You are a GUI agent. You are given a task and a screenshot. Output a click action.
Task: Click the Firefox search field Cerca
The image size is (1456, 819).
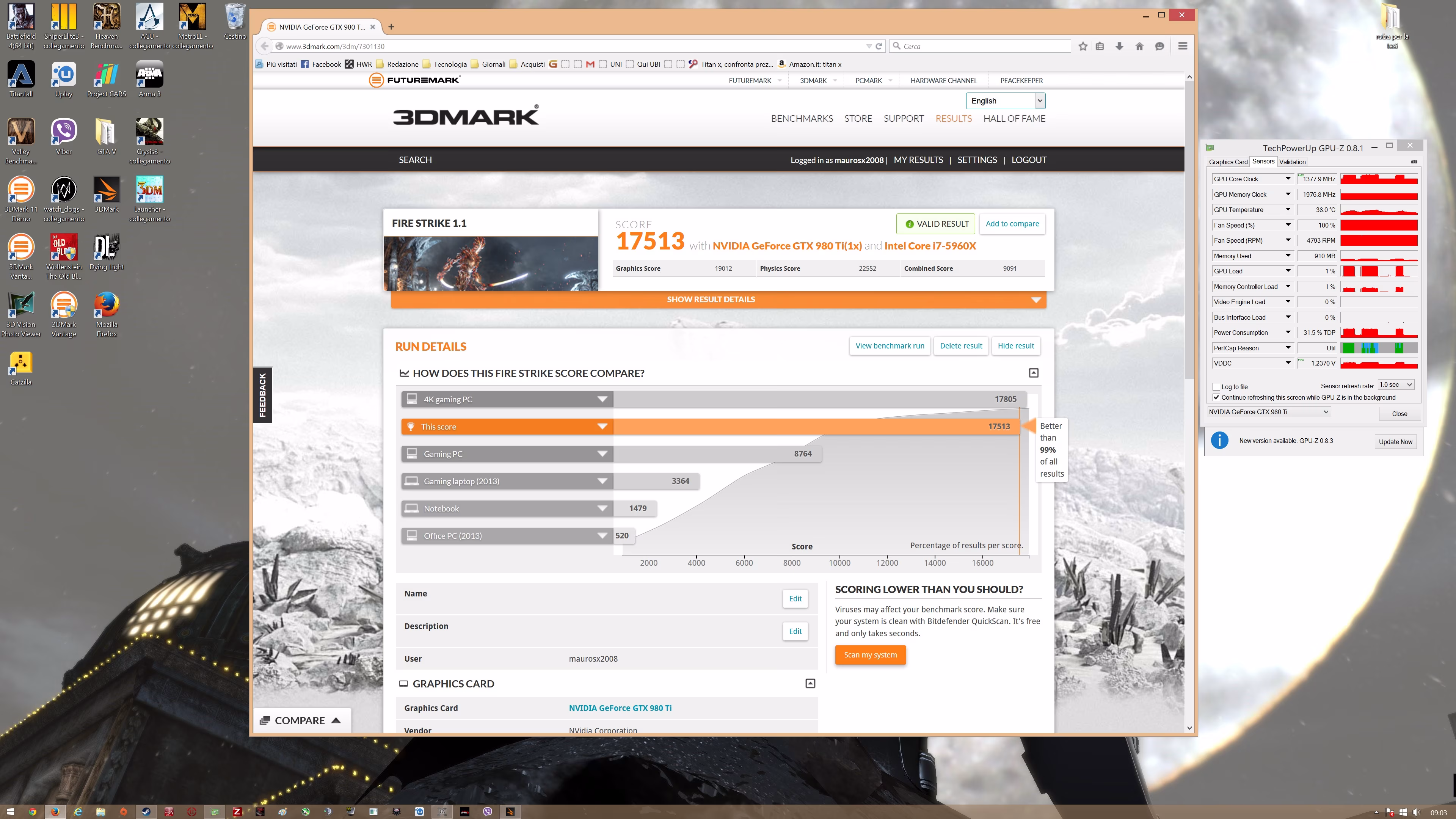(x=980, y=46)
